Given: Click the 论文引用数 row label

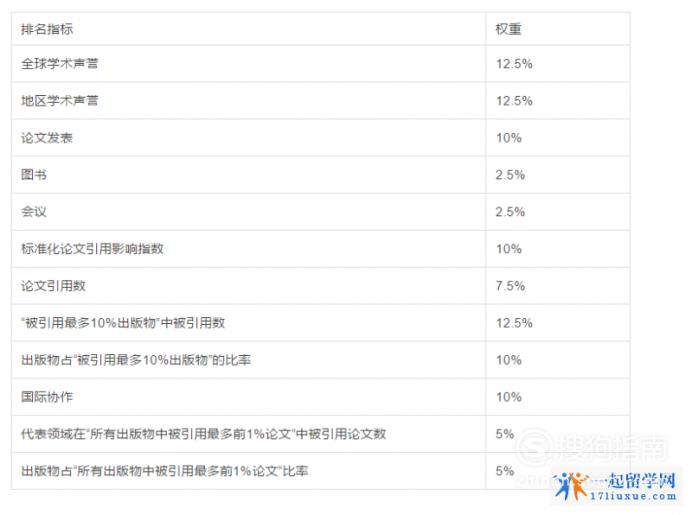Looking at the screenshot, I should pos(53,286).
